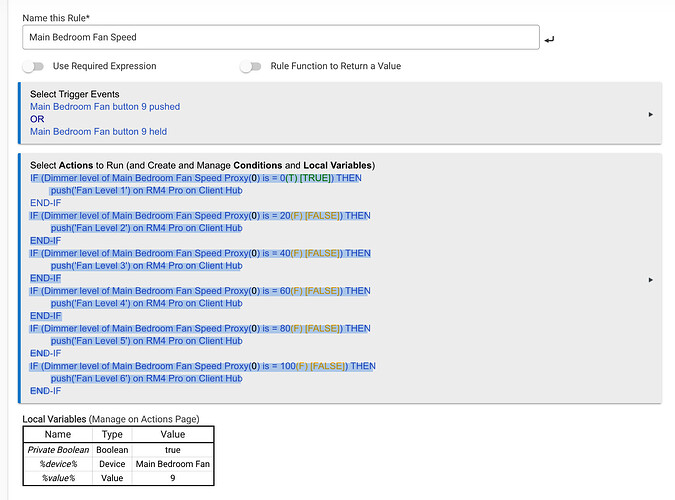Click the END-IF after Fan Level 6
675x500 pixels.
point(46,391)
